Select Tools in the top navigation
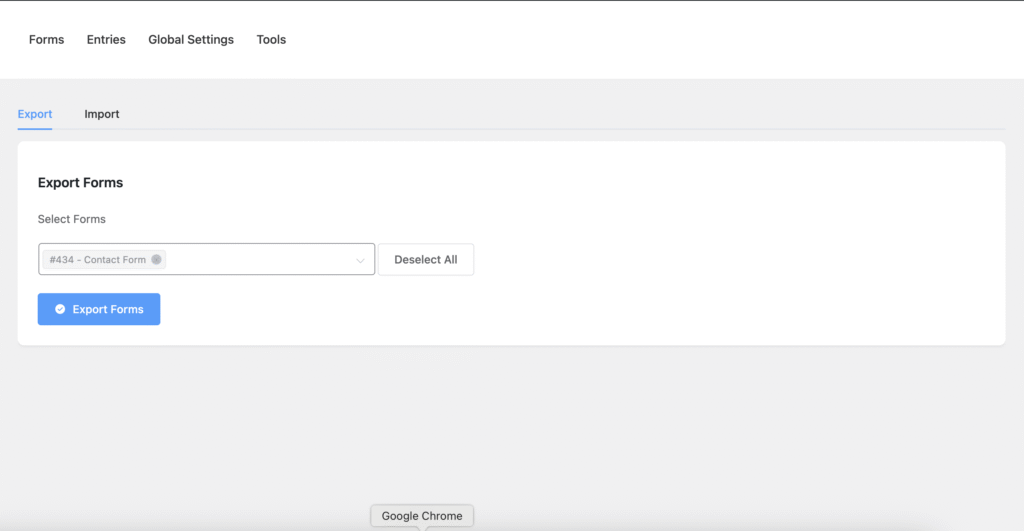This screenshot has height=531, width=1024. 271,40
